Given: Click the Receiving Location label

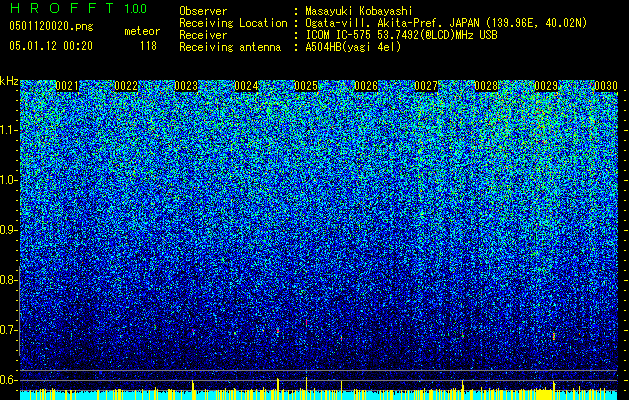Looking at the screenshot, I should (x=233, y=23).
